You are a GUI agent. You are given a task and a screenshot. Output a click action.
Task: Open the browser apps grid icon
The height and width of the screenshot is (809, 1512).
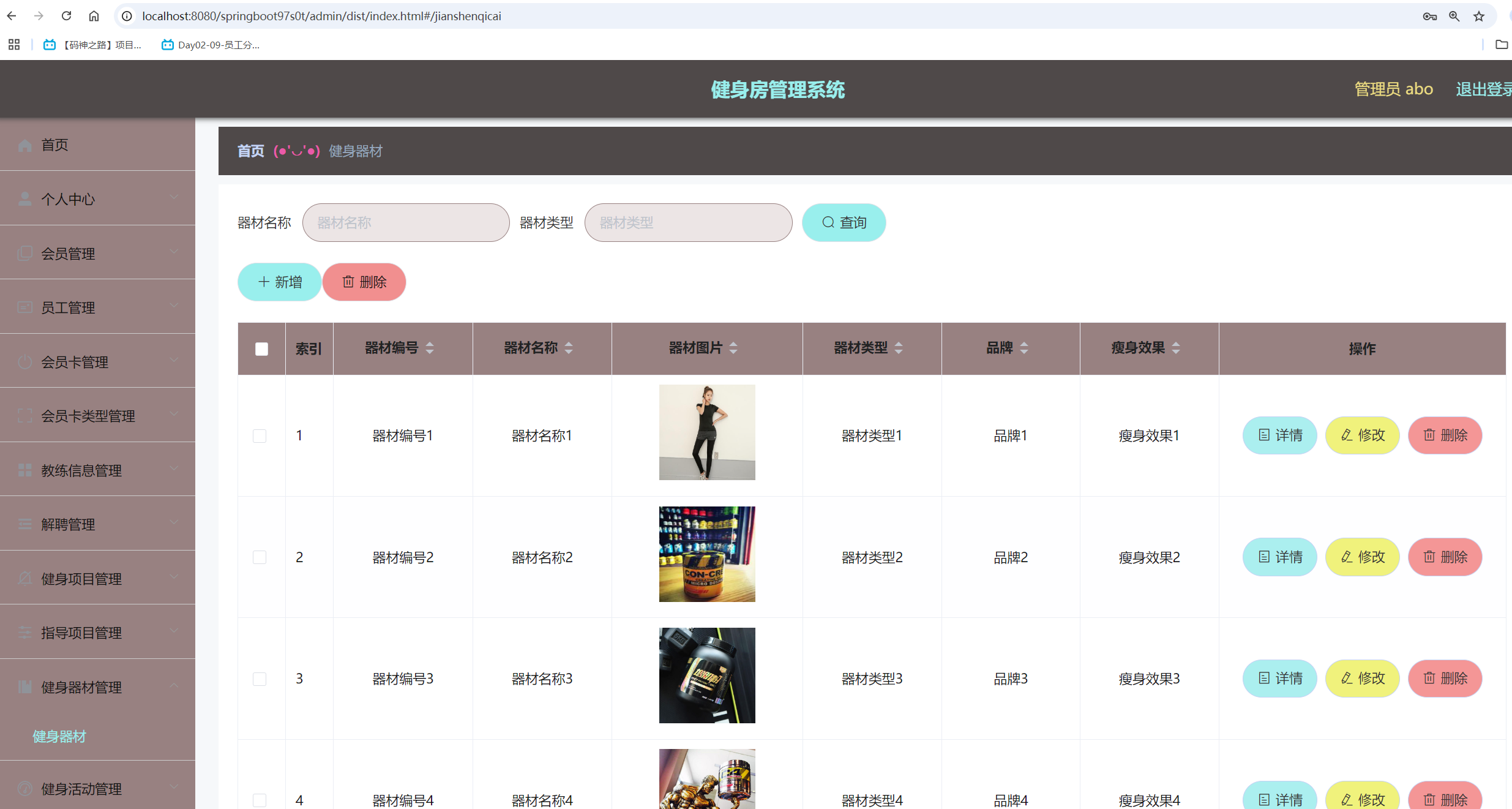(x=14, y=45)
